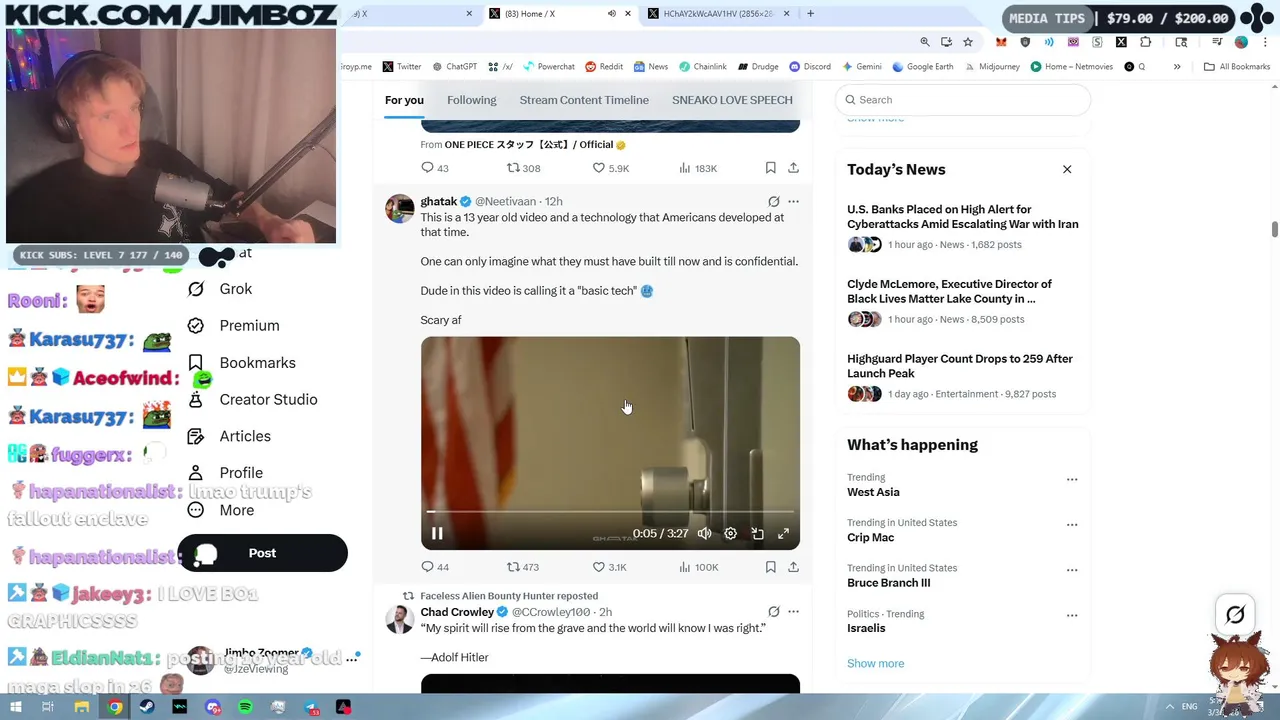Close the Today's News panel
The height and width of the screenshot is (720, 1280).
(1067, 169)
